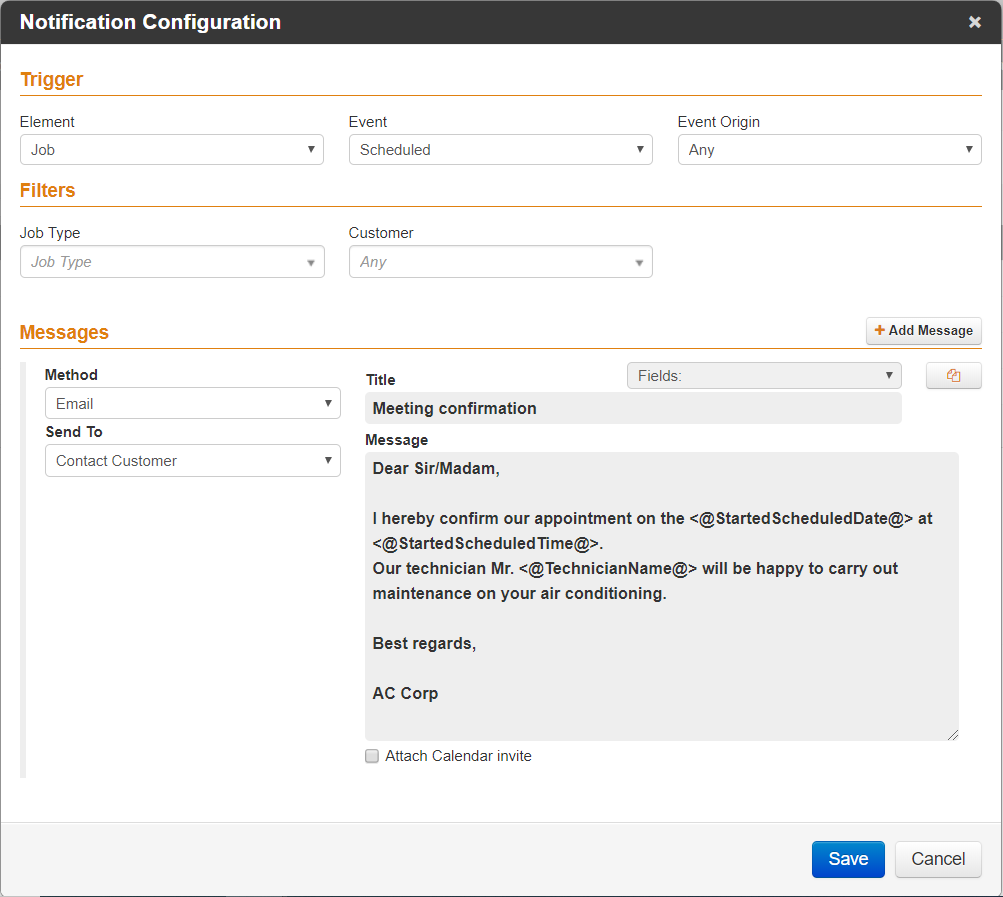Click the Filters section heading
Screen dimensions: 1003x897
[47, 191]
